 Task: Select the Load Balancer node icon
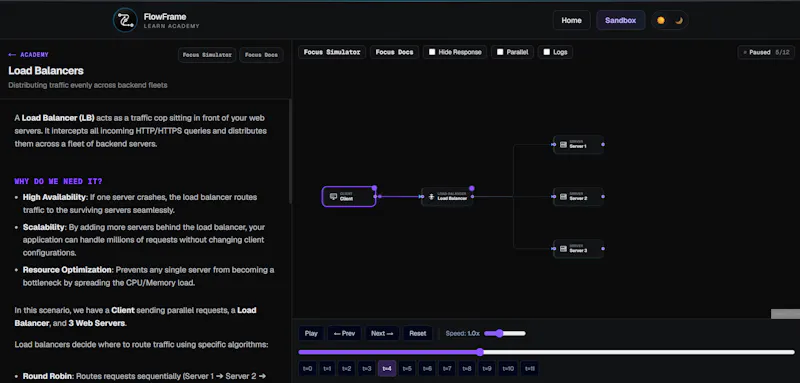pyautogui.click(x=431, y=196)
